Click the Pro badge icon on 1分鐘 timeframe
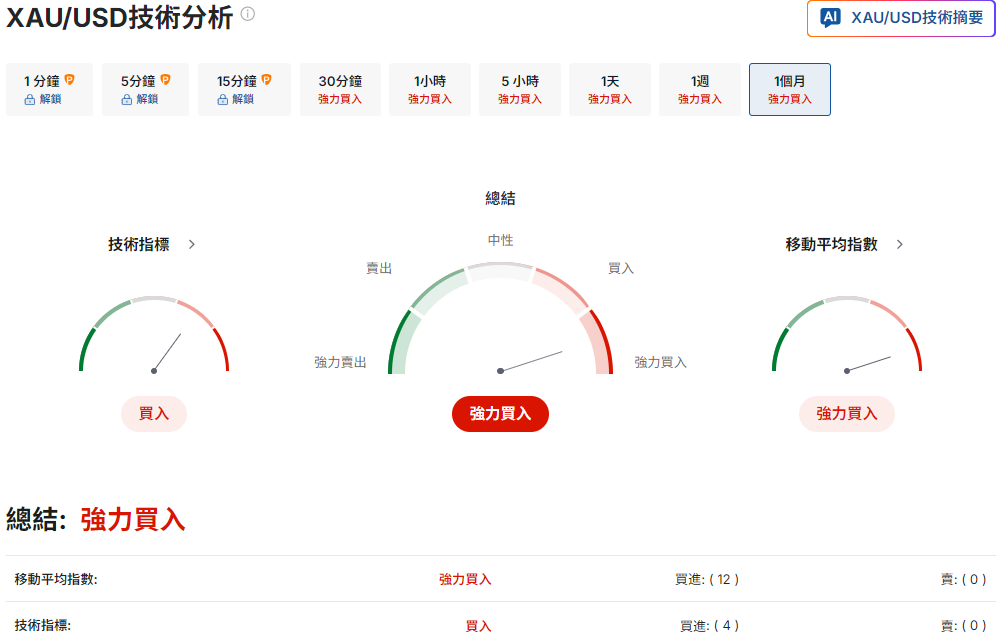The width and height of the screenshot is (1000, 639). coord(70,78)
